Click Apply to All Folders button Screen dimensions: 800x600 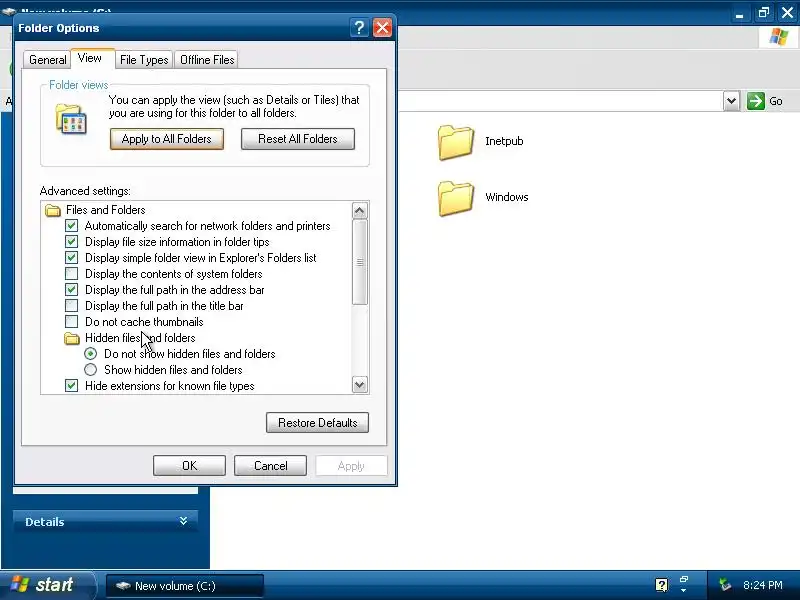point(167,139)
